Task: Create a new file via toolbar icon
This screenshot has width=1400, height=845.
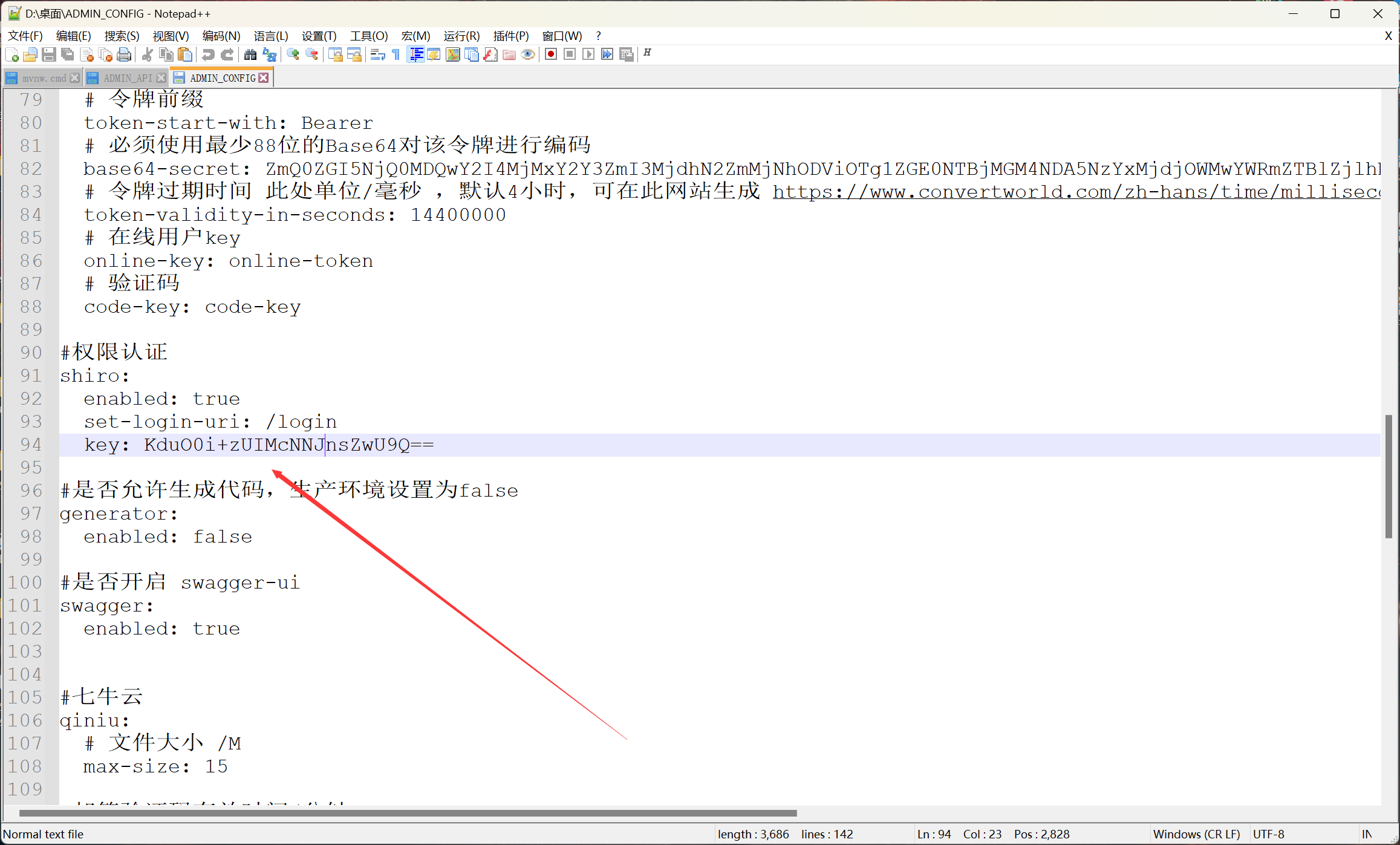Action: pos(11,55)
